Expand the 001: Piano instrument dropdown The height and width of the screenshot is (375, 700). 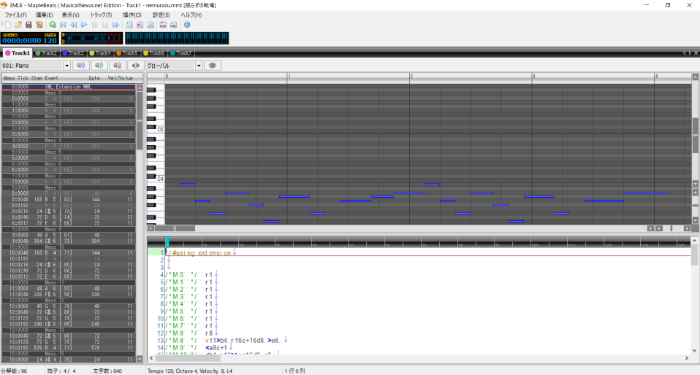pyautogui.click(x=67, y=66)
